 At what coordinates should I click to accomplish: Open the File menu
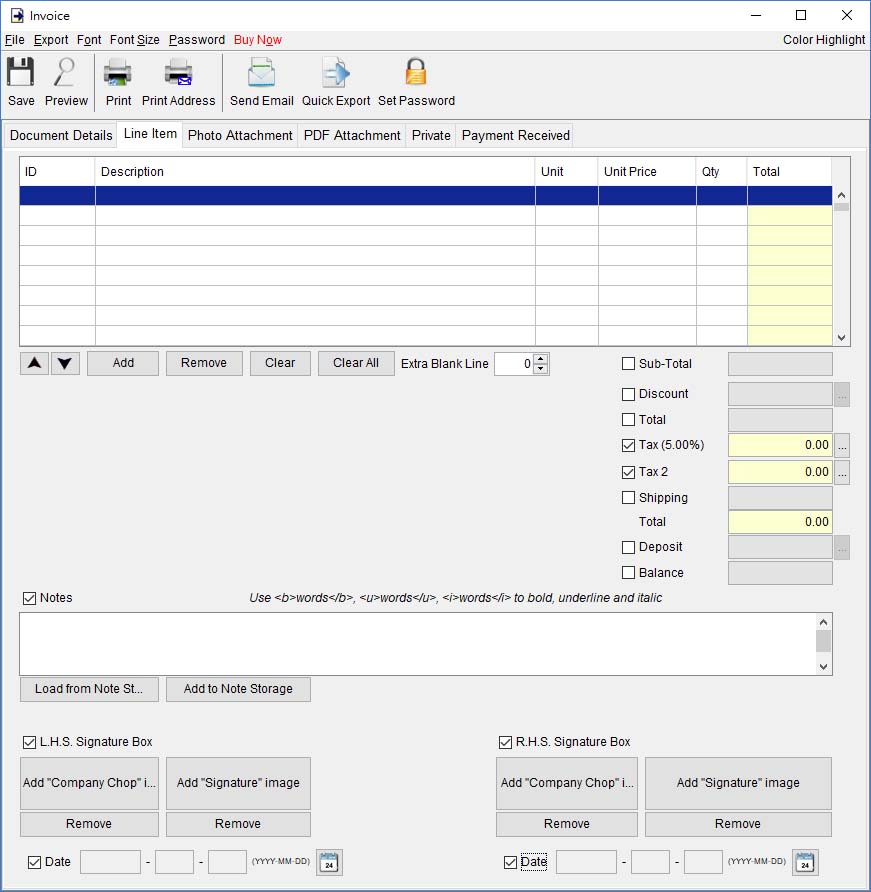[x=14, y=40]
